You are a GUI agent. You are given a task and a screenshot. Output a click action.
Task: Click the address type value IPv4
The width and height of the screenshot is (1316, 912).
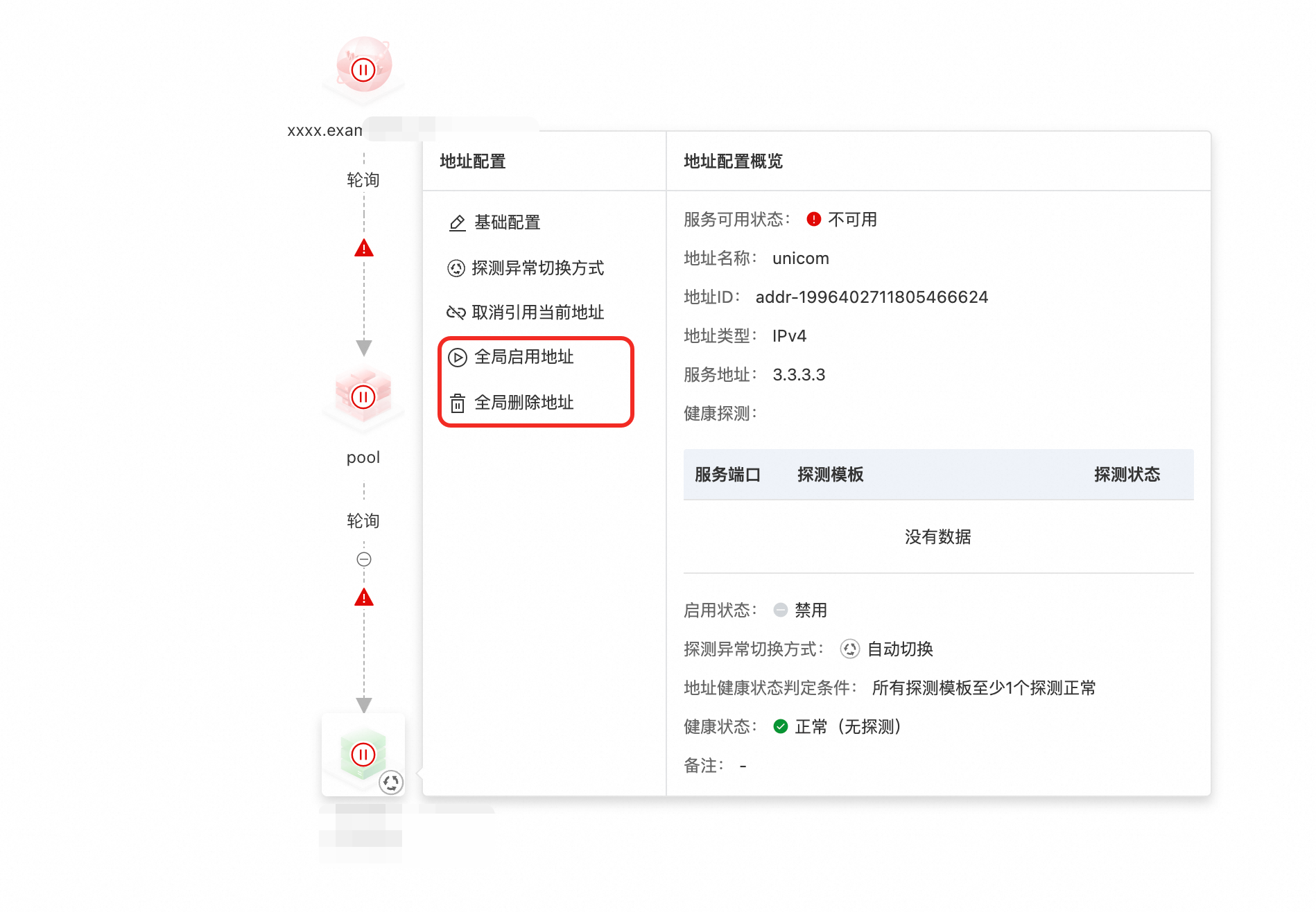click(x=789, y=336)
